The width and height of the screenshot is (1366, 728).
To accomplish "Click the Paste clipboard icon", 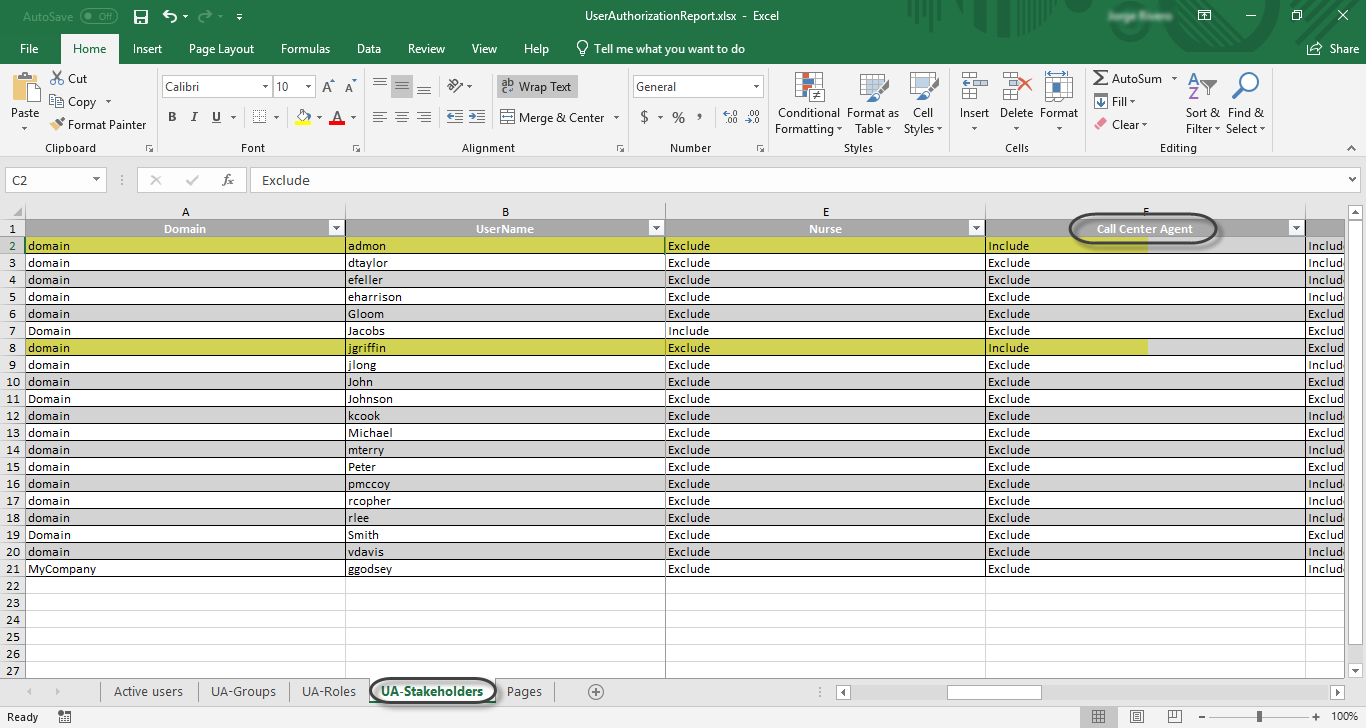I will tap(25, 88).
